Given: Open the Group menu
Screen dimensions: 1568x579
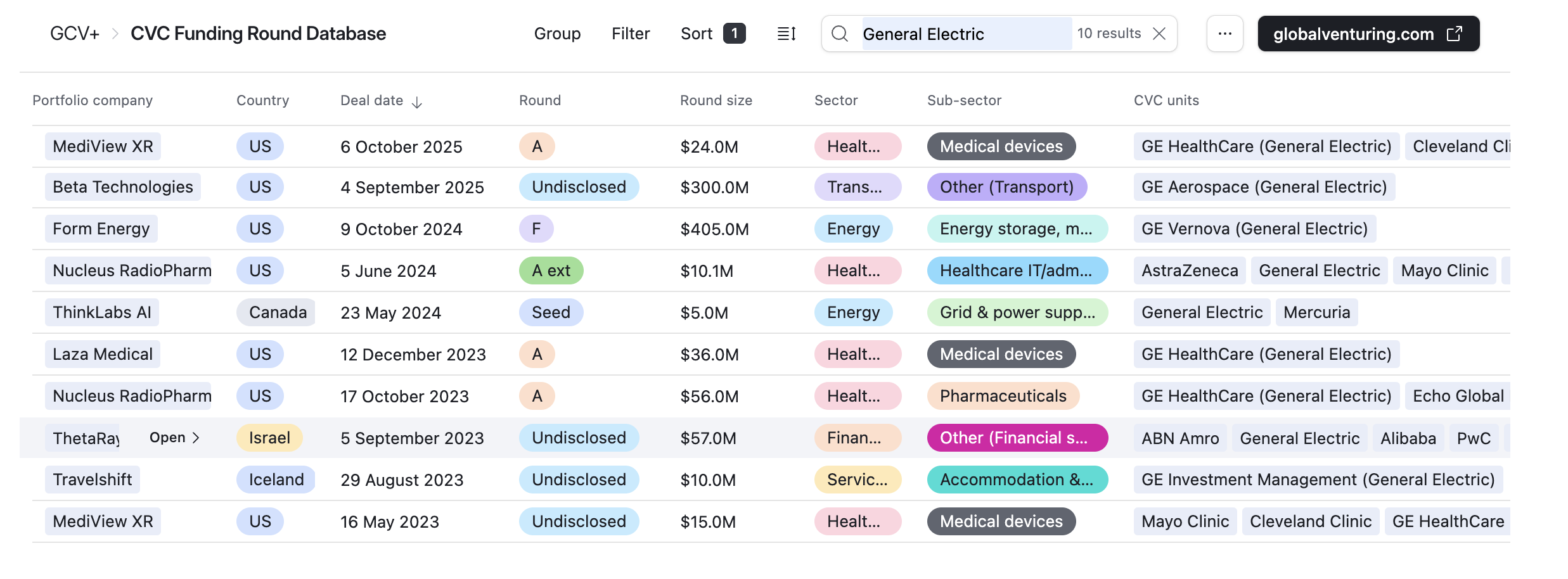Looking at the screenshot, I should (x=557, y=34).
